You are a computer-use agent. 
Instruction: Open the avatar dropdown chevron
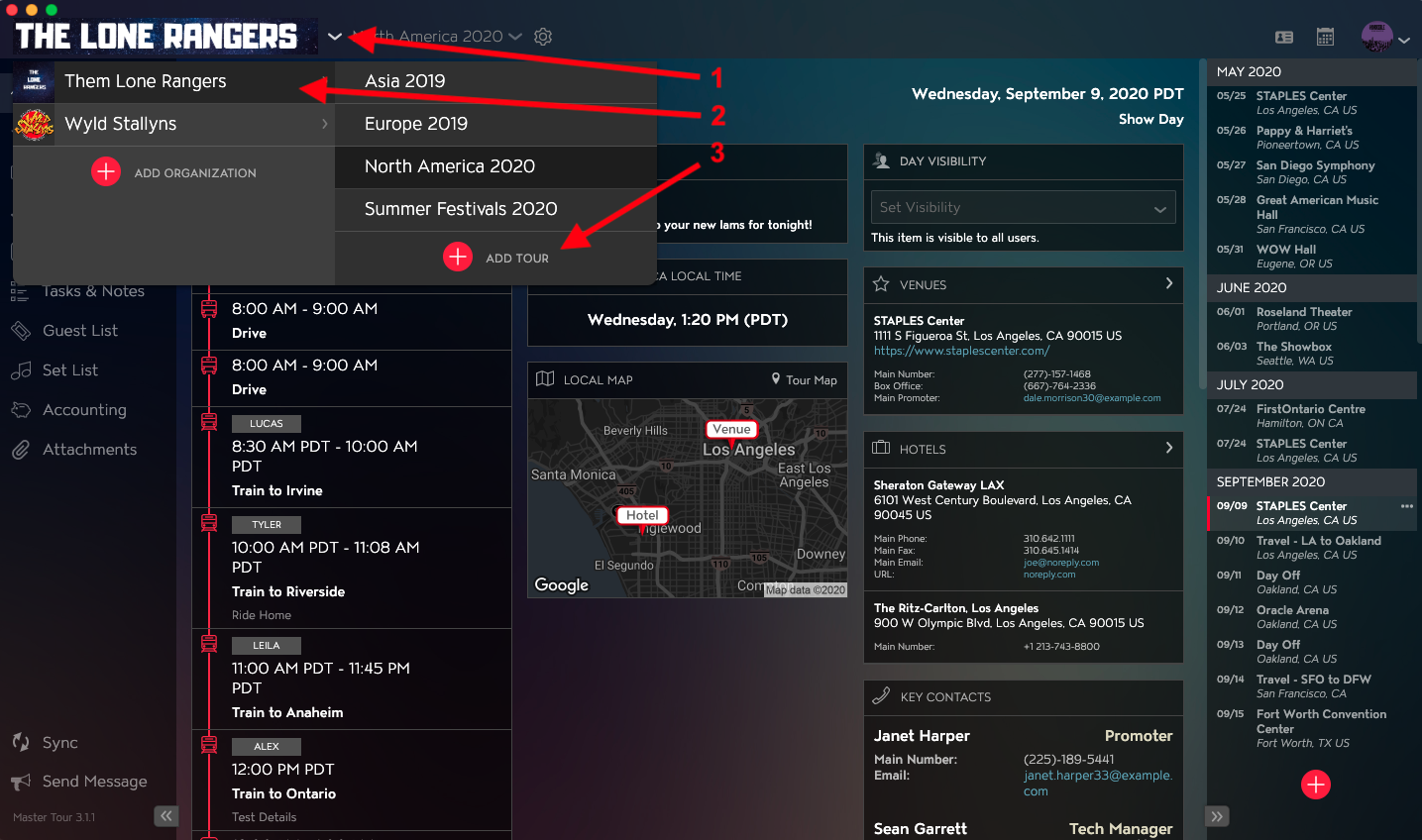[1404, 41]
